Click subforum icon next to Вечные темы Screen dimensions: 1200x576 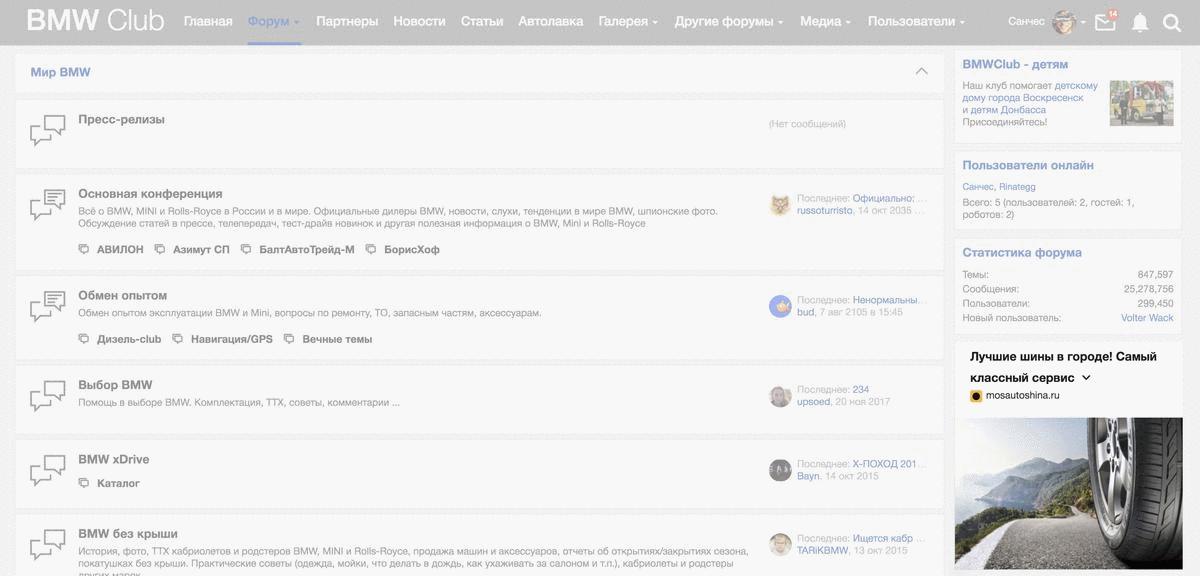click(289, 339)
